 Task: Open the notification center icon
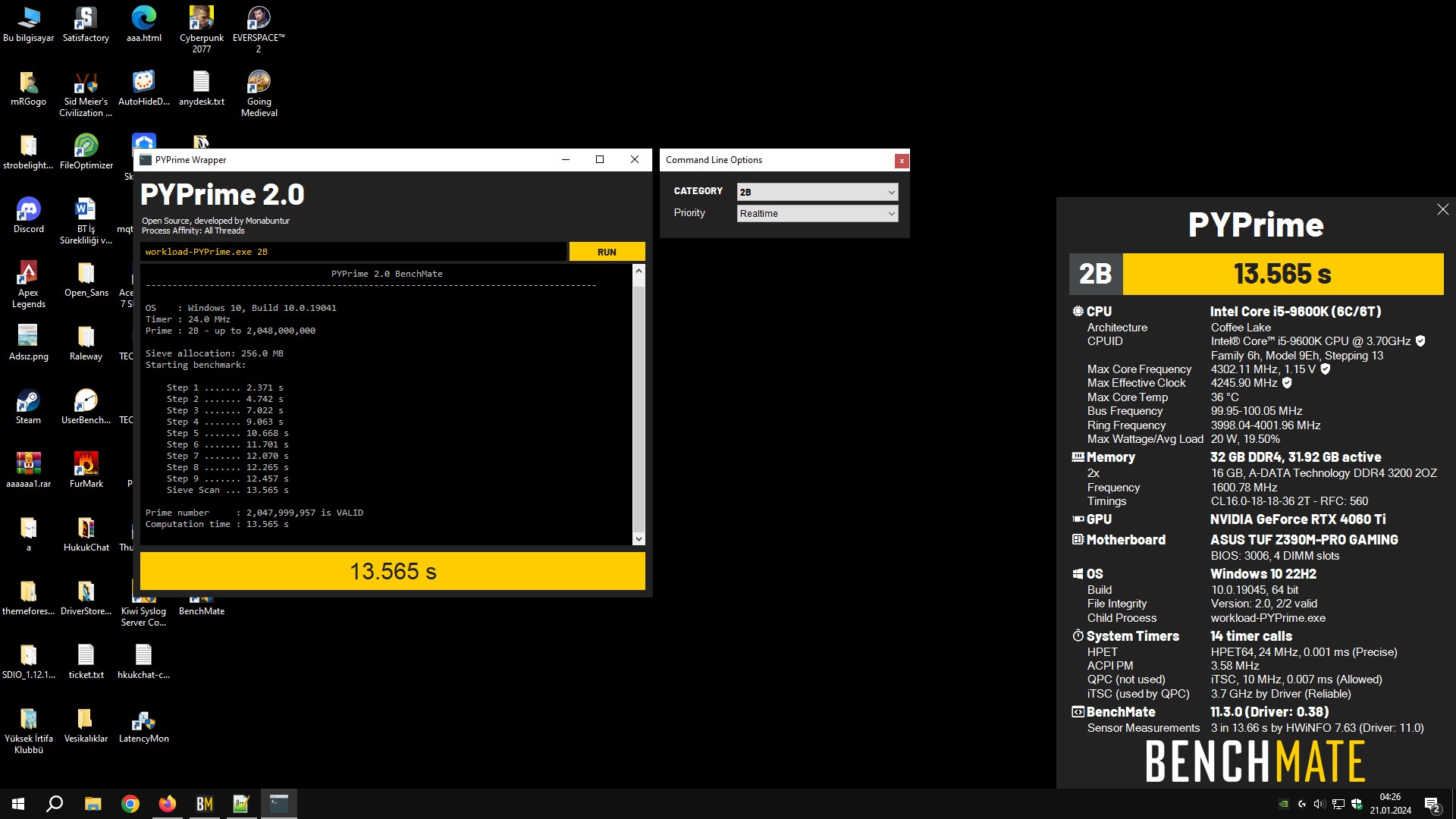click(x=1432, y=805)
